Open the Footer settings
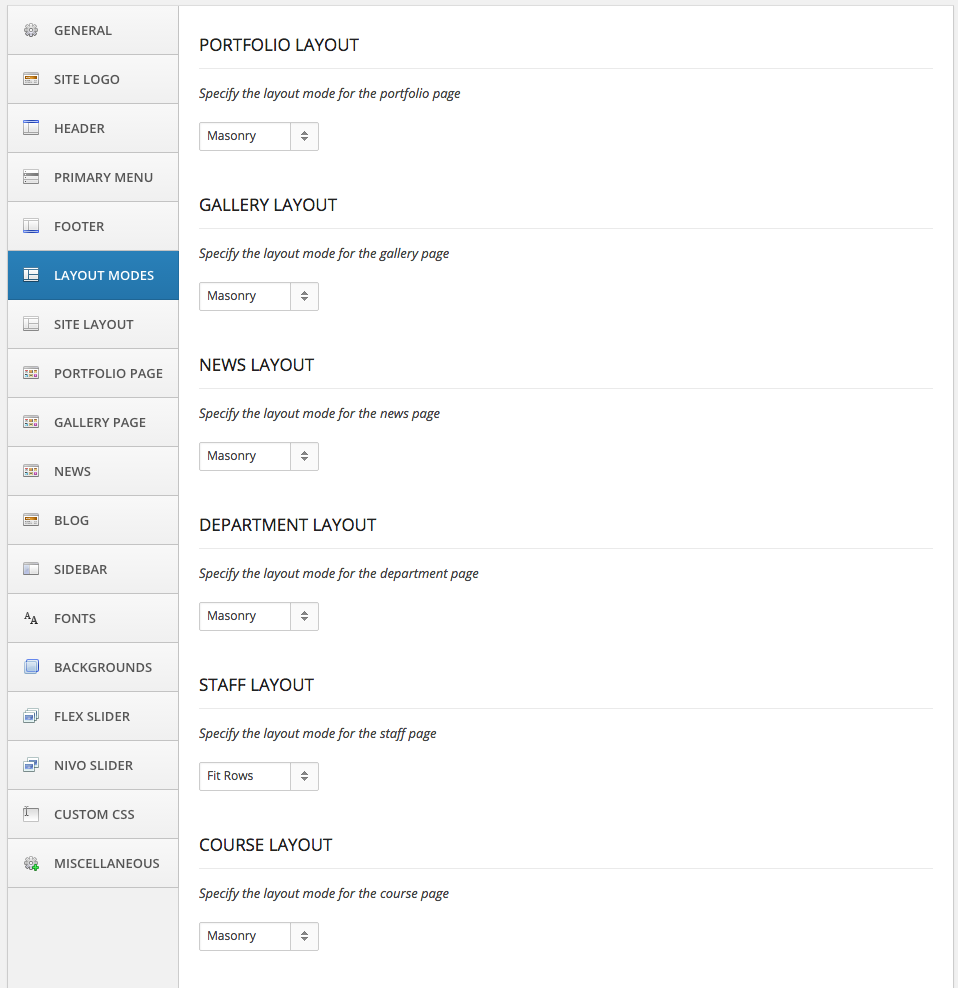This screenshot has width=958, height=988. (x=93, y=226)
